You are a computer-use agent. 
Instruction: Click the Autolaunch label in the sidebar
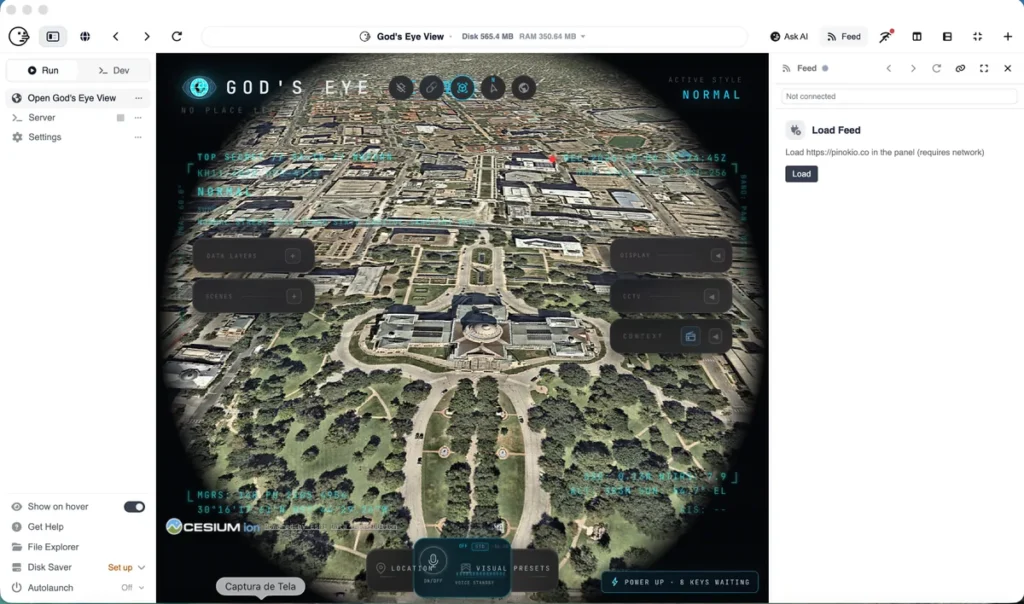click(50, 588)
